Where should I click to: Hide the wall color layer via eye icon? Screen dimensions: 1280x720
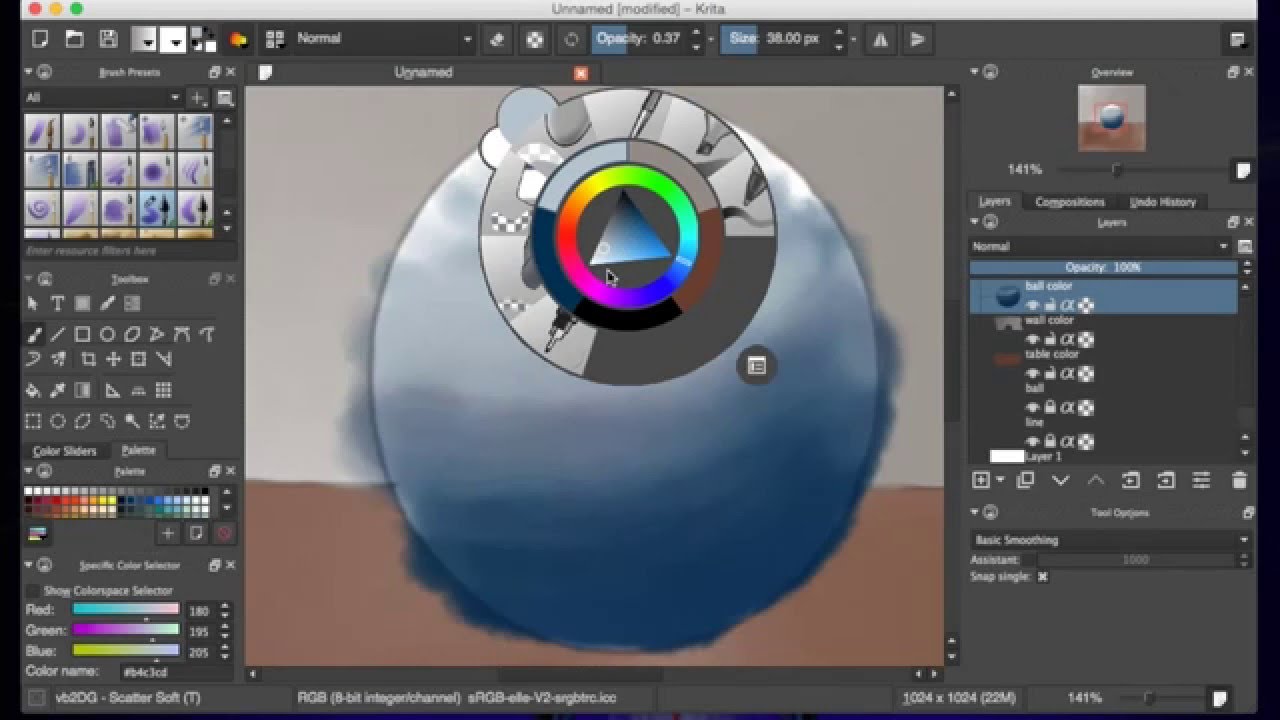tap(1033, 340)
